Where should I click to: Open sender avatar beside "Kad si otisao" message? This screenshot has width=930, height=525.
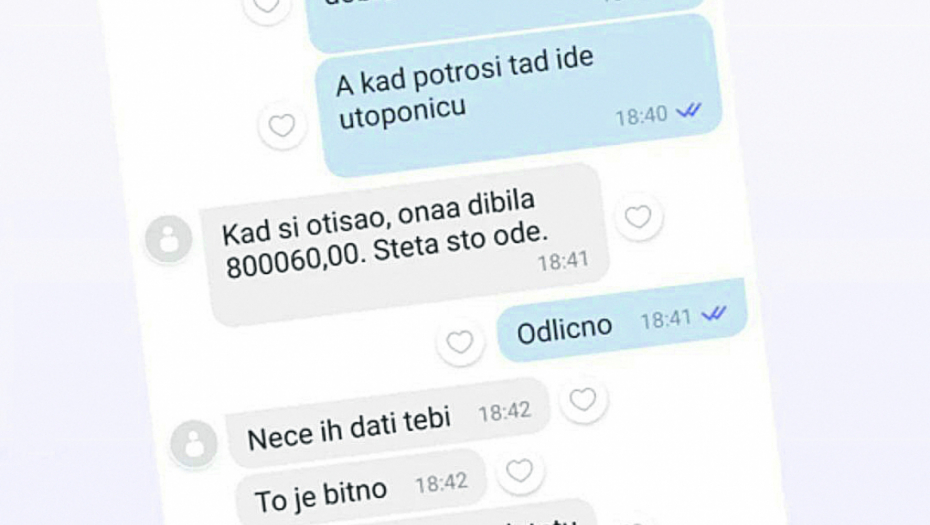click(168, 238)
